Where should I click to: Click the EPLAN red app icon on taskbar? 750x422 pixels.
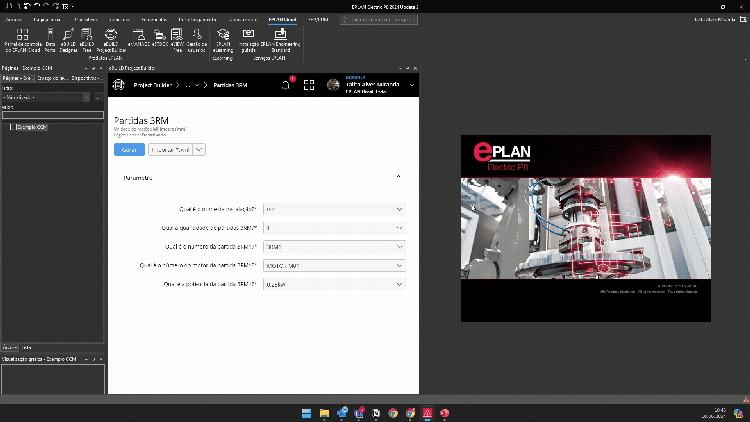[427, 413]
